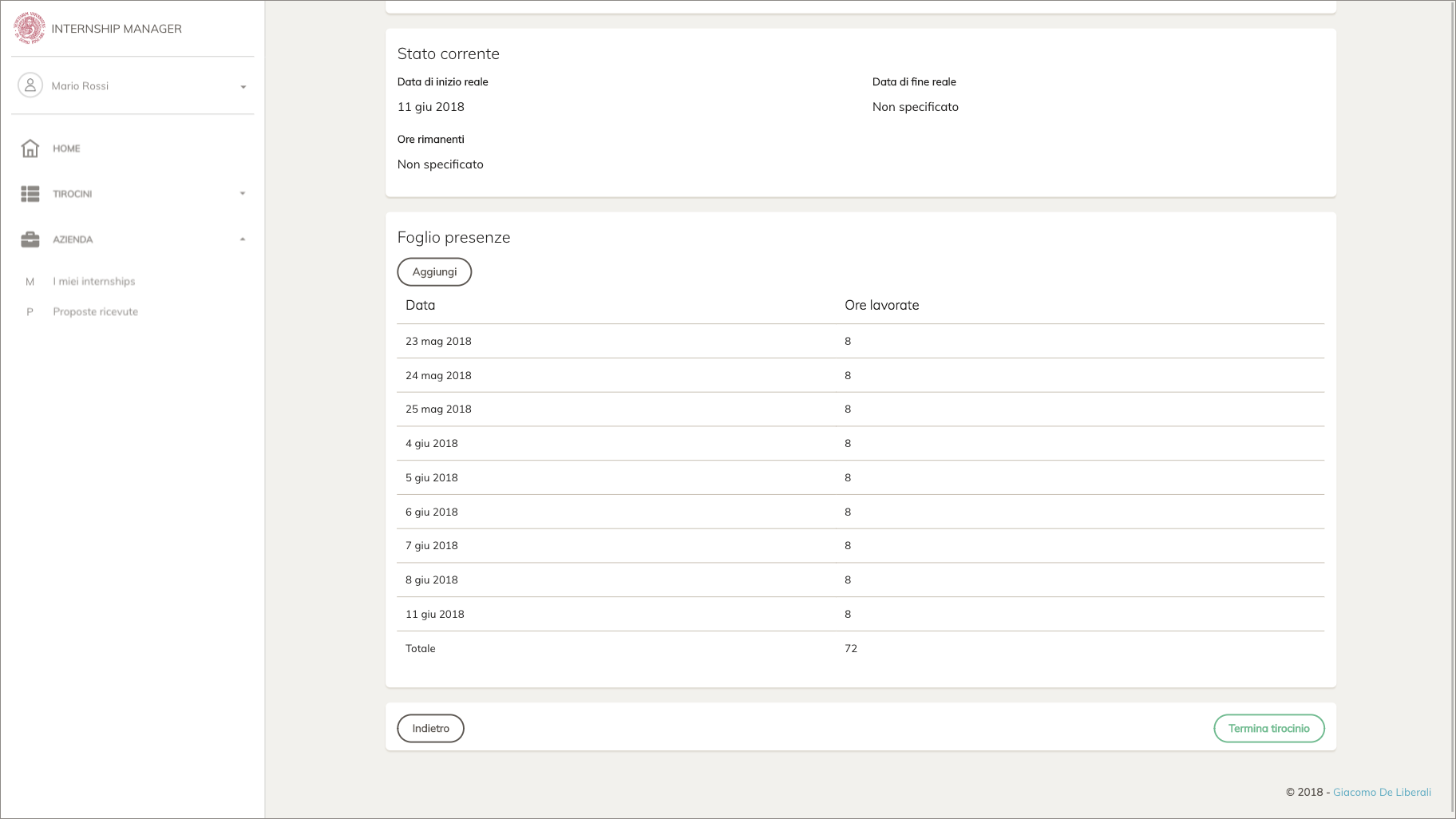Click the hours value for 6 giu 2018
Screen dimensions: 1456x819
point(848,512)
